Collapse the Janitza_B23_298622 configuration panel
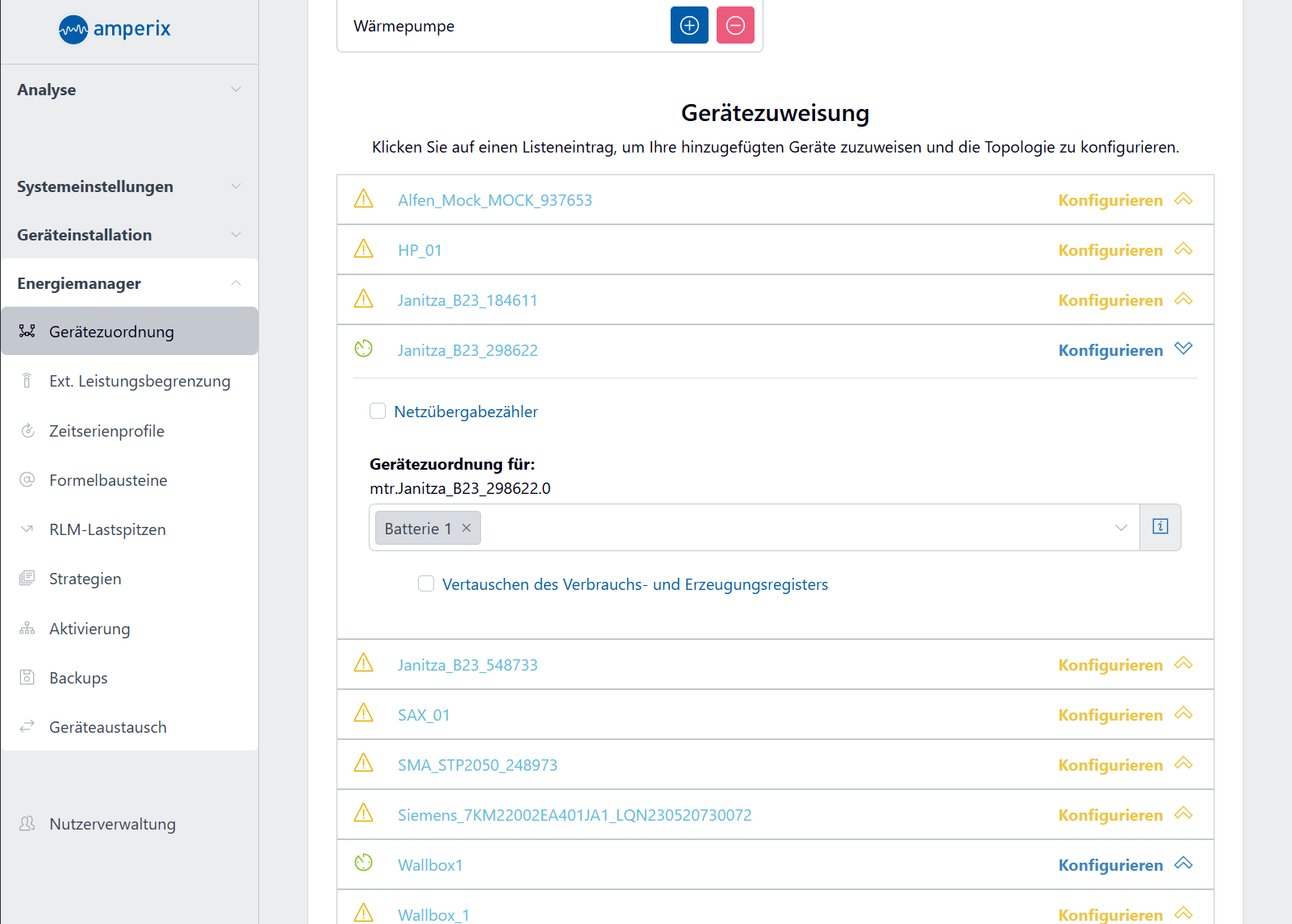This screenshot has height=924, width=1292. 1183,349
